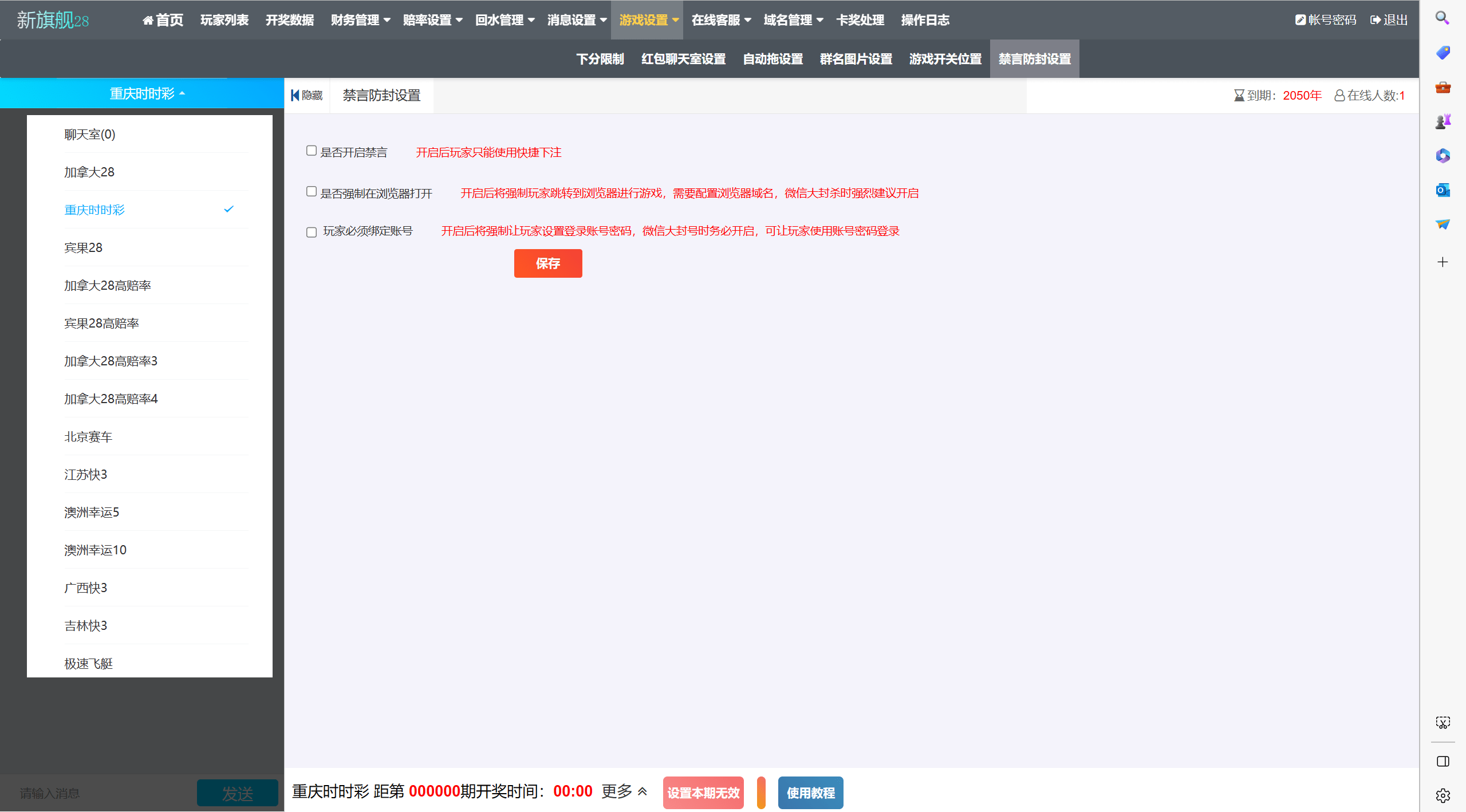Expand the 消息设置 dropdown menu
Image resolution: width=1466 pixels, height=812 pixels.
pos(577,20)
